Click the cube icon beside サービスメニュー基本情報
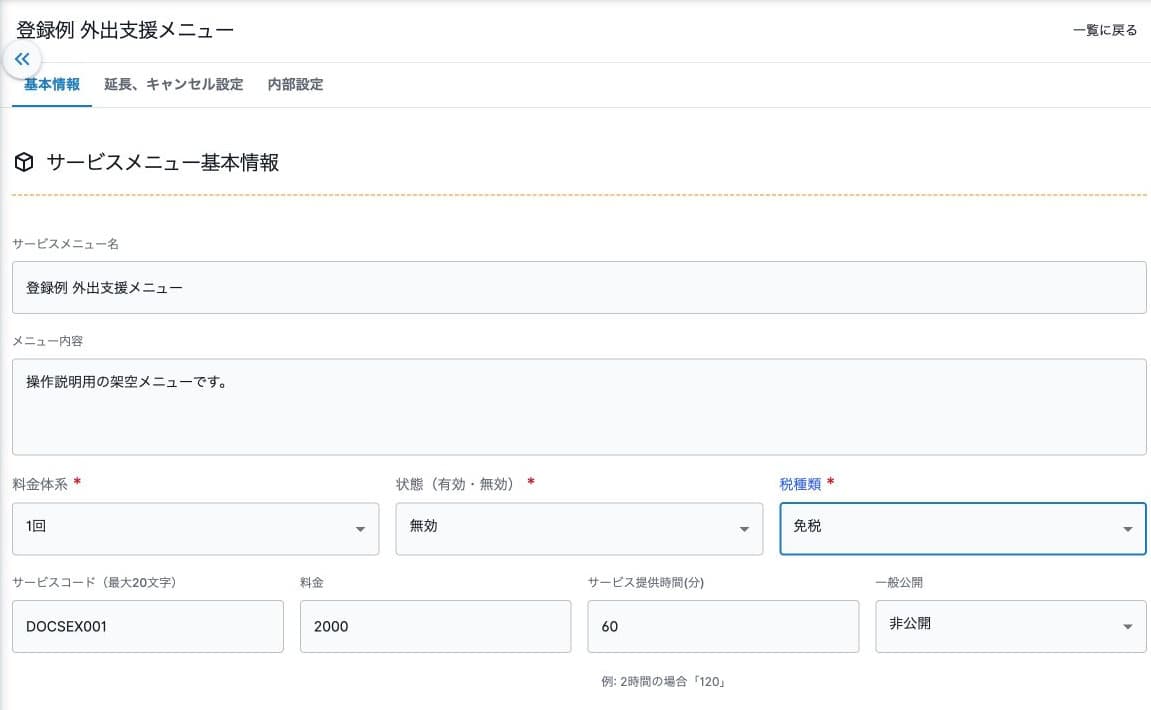This screenshot has width=1151, height=710. point(24,162)
